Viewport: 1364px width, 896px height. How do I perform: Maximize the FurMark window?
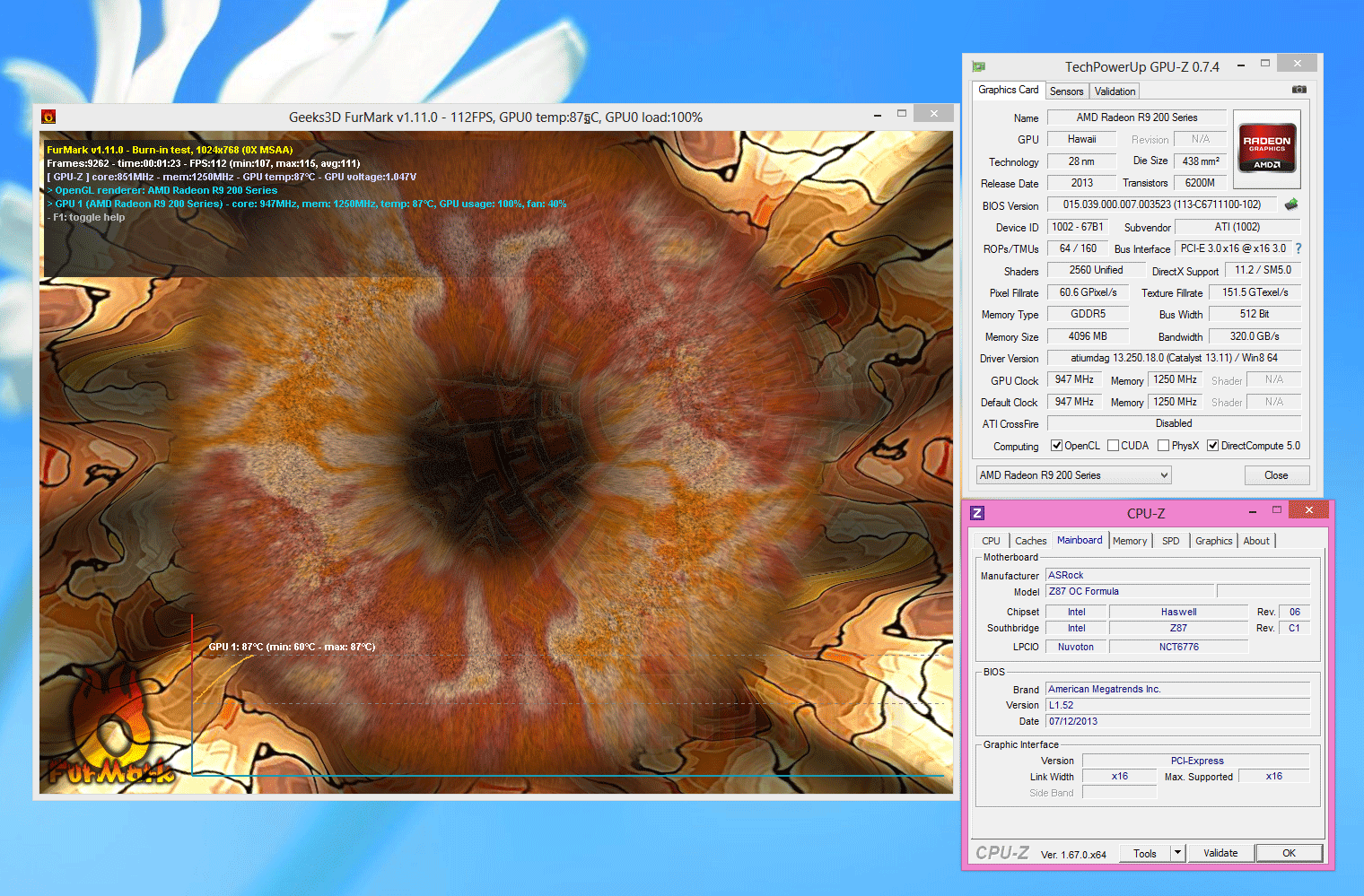point(902,114)
